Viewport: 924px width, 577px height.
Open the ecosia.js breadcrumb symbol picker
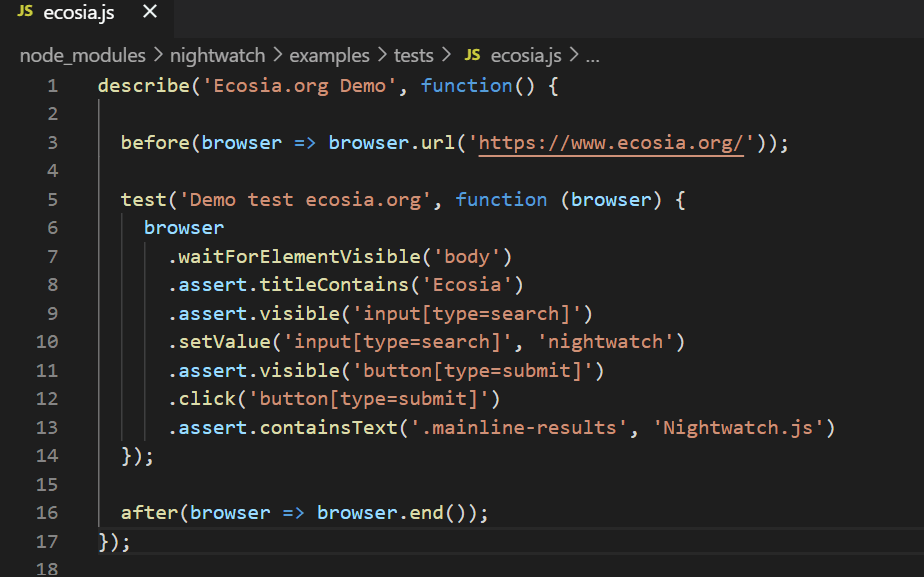point(524,55)
